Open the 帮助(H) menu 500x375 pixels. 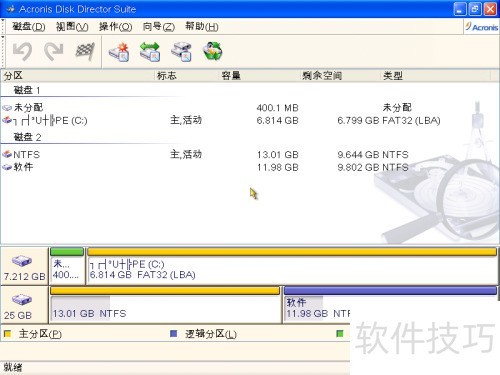tap(202, 27)
